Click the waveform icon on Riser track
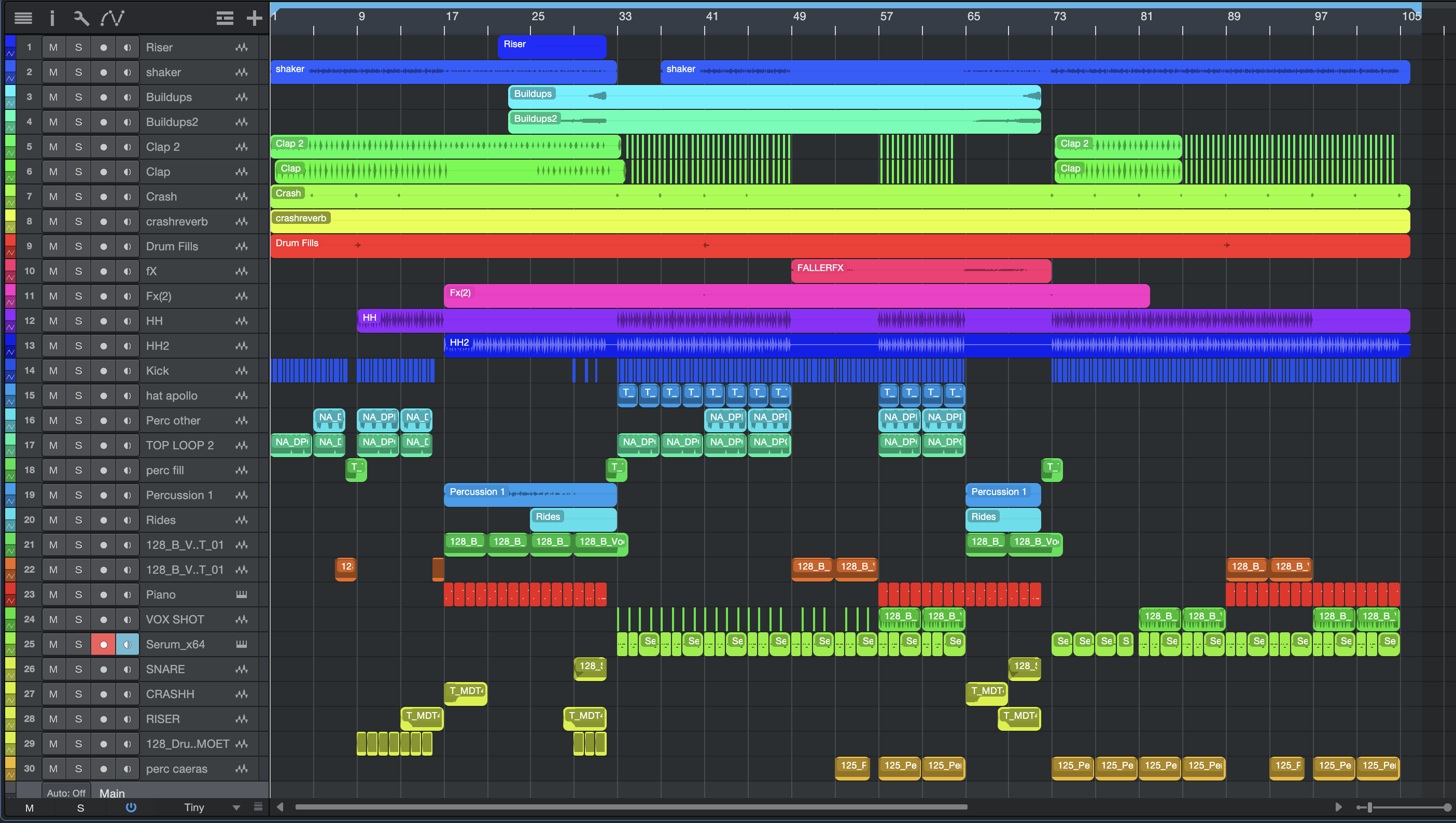The height and width of the screenshot is (823, 1456). click(x=242, y=48)
